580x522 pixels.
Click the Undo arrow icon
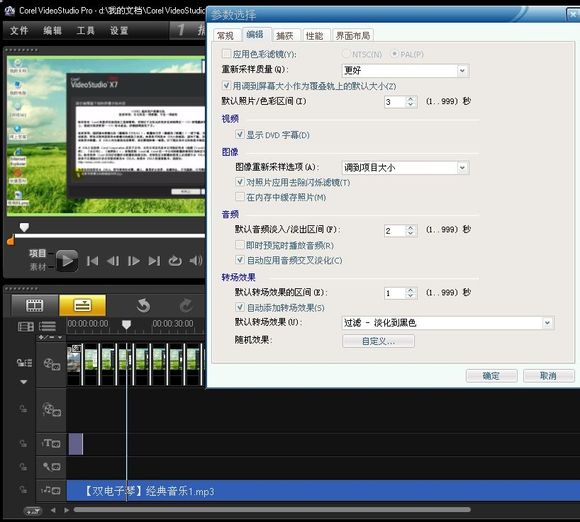[143, 306]
